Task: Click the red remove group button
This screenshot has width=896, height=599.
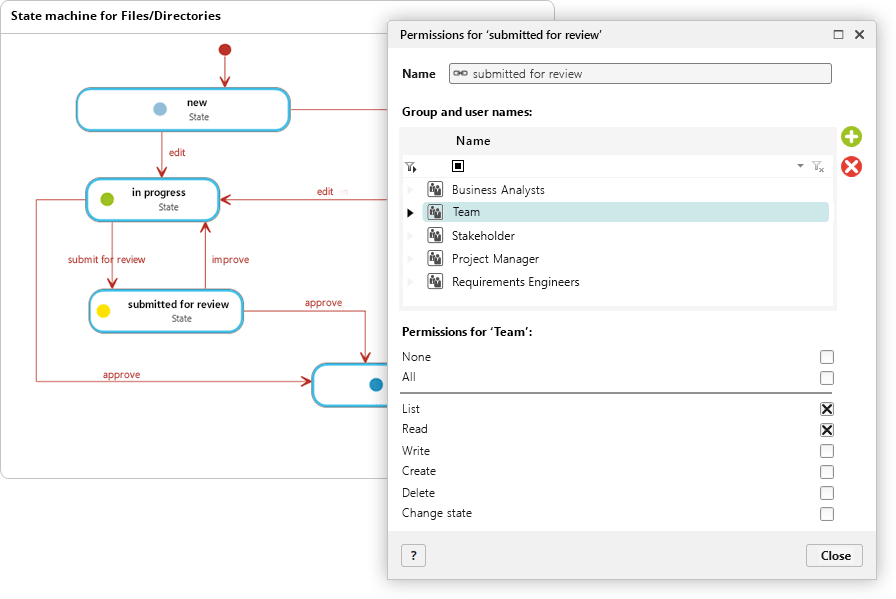Action: tap(851, 167)
